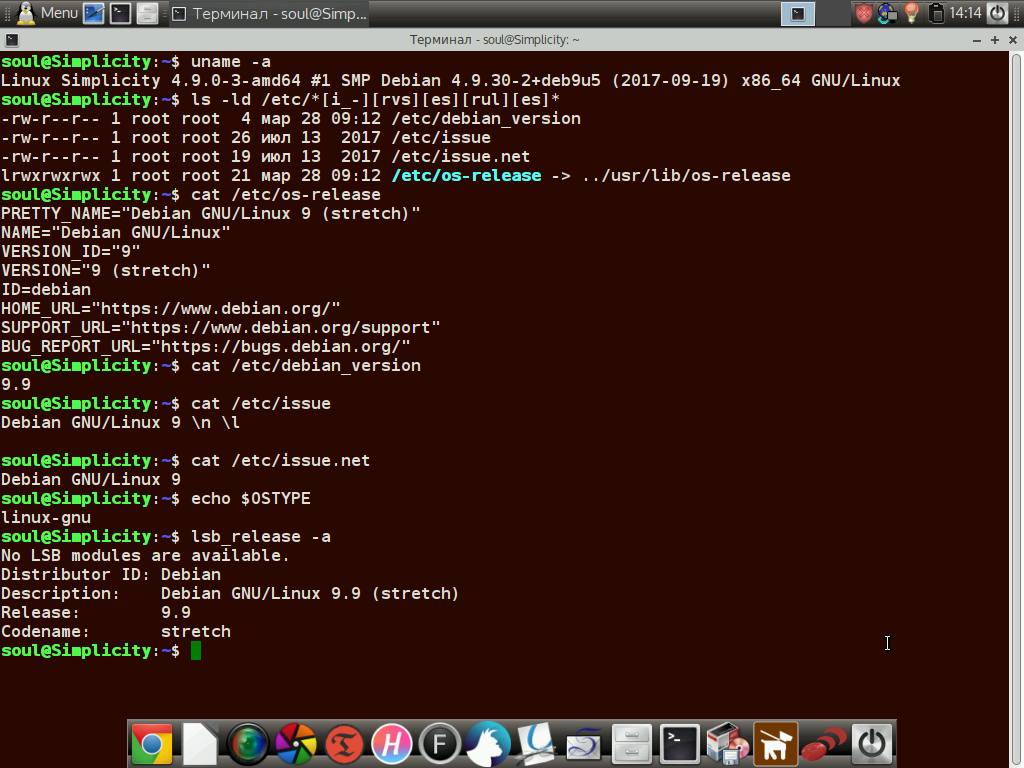This screenshot has width=1024, height=768.
Task: Launch the desktop icon beside the Menu button
Action: [x=94, y=13]
